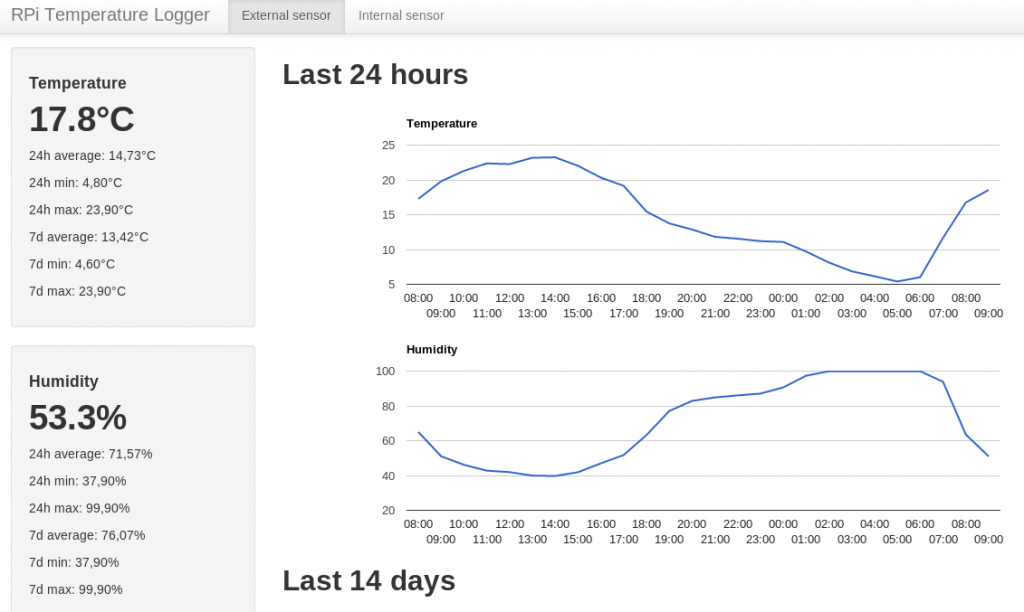
Task: Click the Last 14 days heading
Action: 369,580
